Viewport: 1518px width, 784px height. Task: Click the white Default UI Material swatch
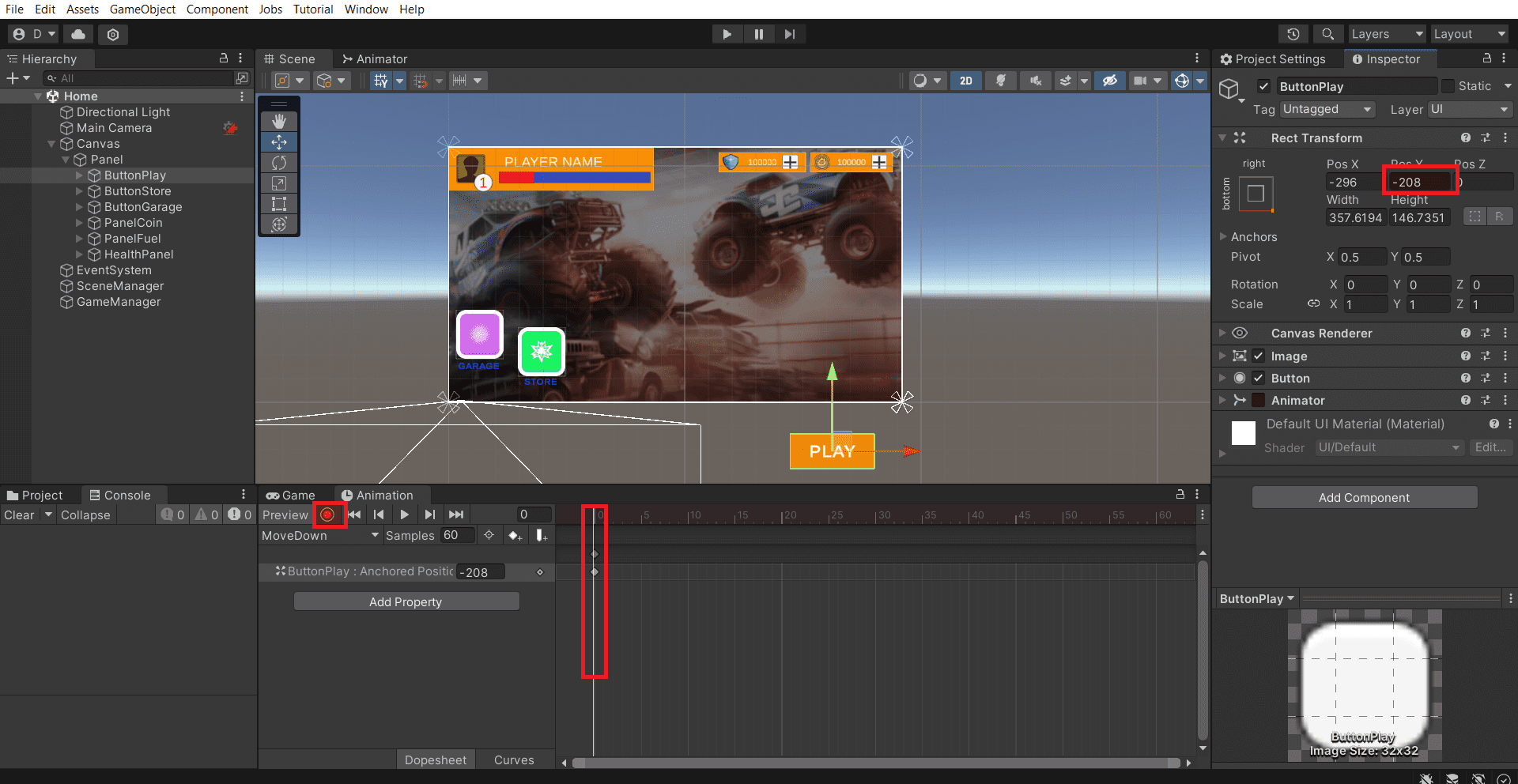1244,433
